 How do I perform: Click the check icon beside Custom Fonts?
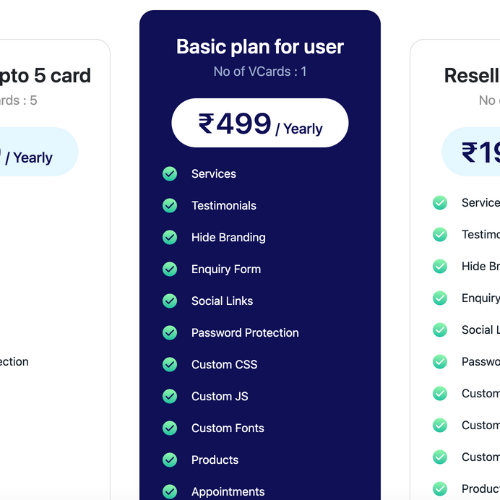point(170,428)
